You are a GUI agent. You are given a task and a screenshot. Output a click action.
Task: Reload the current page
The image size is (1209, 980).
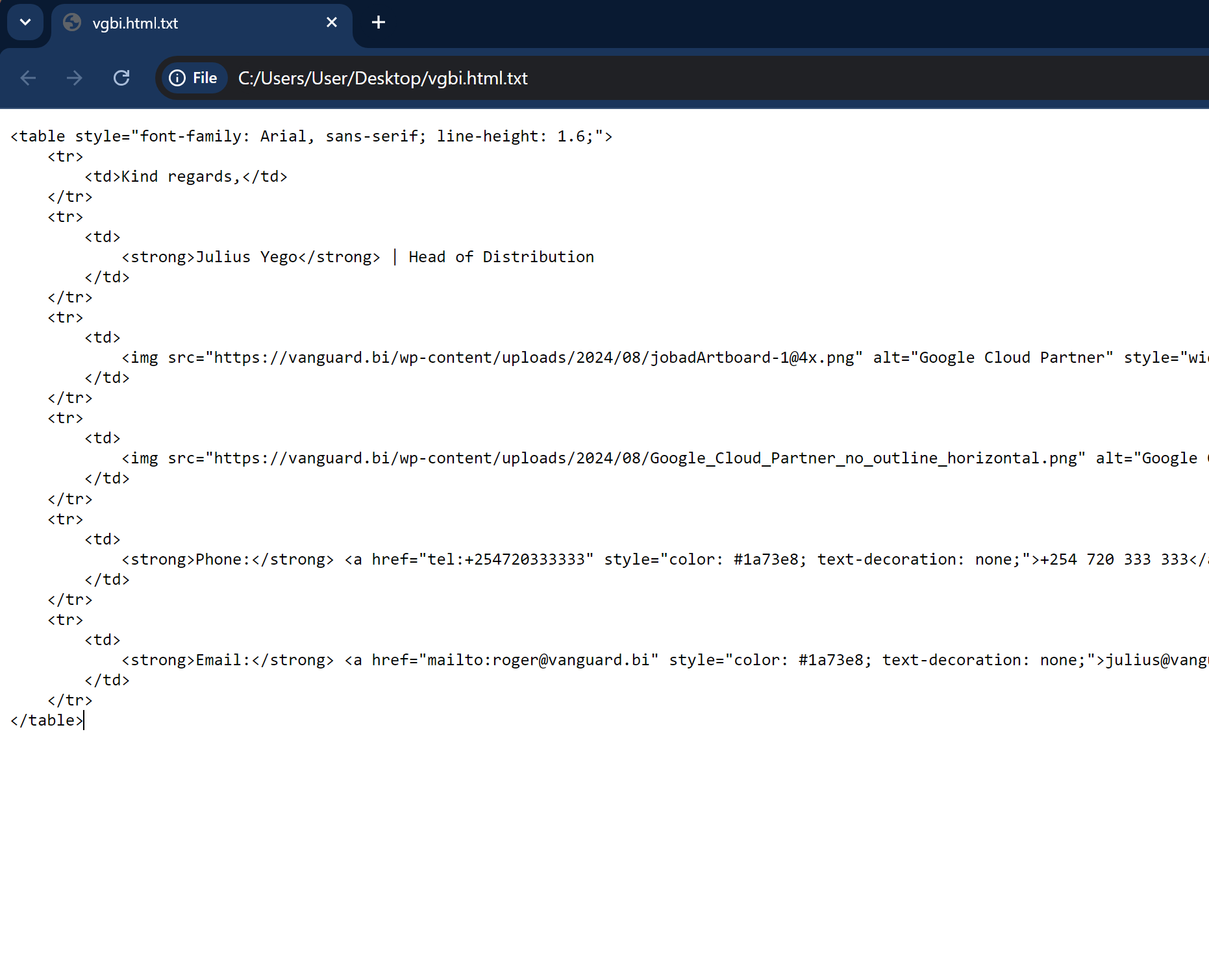point(121,78)
